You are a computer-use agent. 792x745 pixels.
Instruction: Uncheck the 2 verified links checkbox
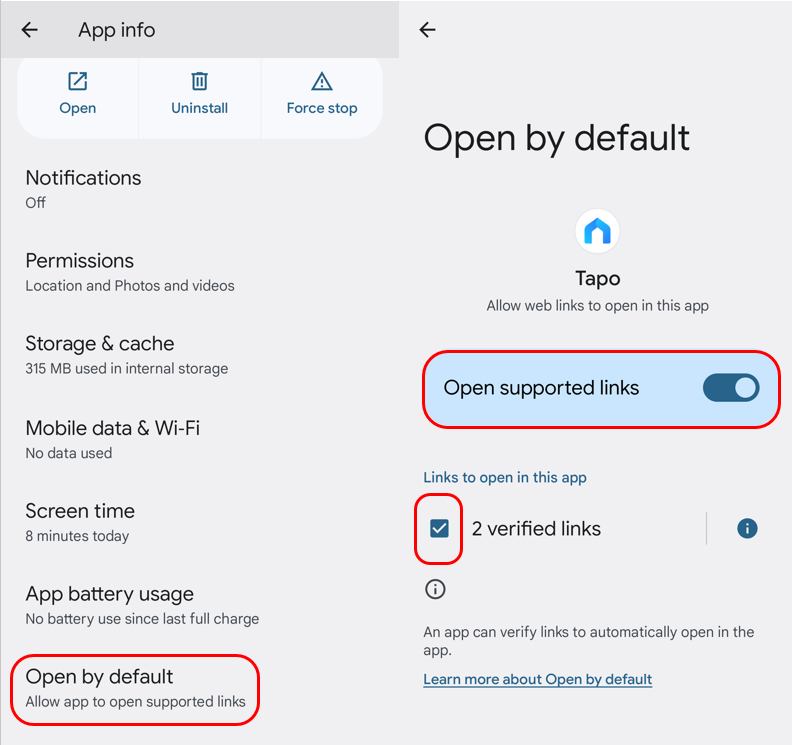click(439, 528)
